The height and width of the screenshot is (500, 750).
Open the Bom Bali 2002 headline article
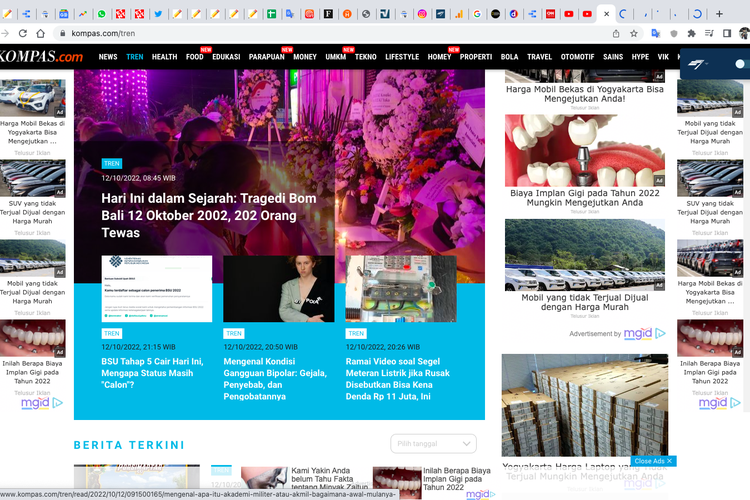pos(208,215)
